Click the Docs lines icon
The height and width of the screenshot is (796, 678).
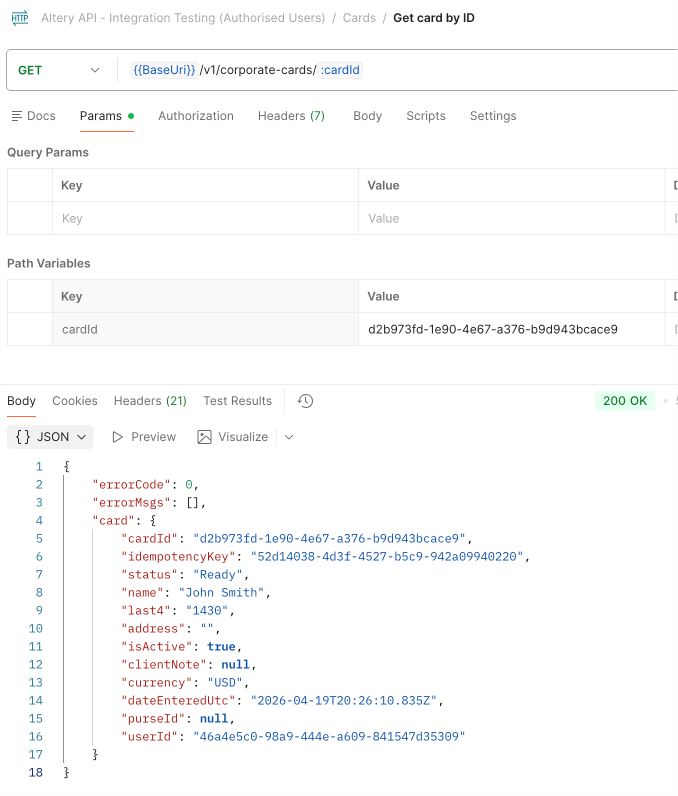pos(17,116)
